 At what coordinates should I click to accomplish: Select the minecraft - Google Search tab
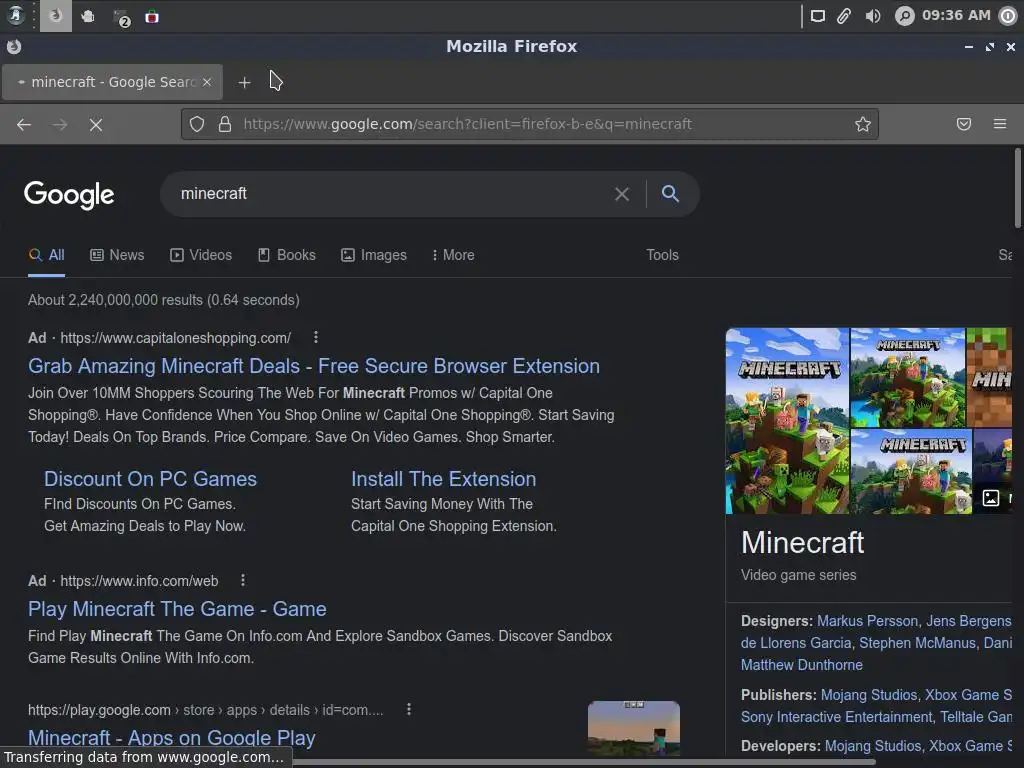pos(112,82)
